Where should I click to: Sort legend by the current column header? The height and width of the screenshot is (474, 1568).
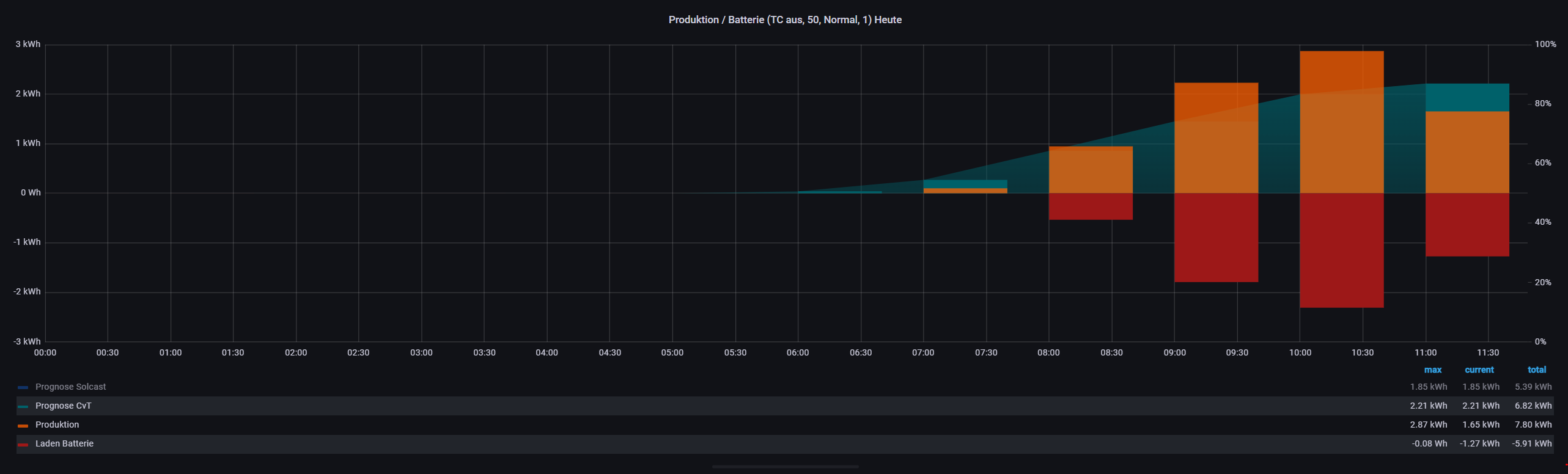pyautogui.click(x=1479, y=370)
